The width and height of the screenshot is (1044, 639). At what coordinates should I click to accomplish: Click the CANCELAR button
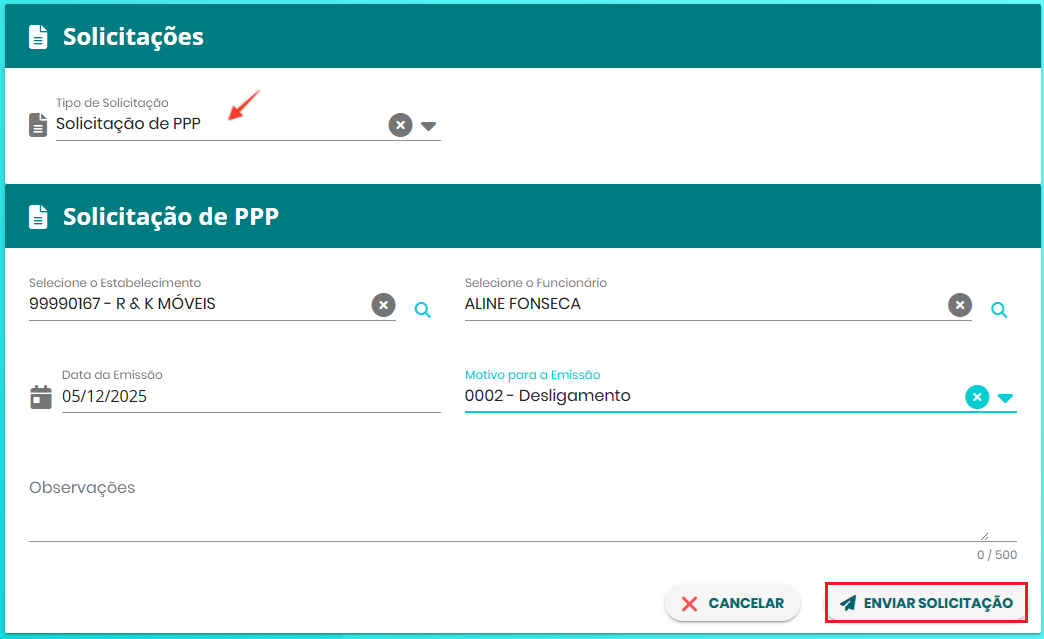click(732, 603)
